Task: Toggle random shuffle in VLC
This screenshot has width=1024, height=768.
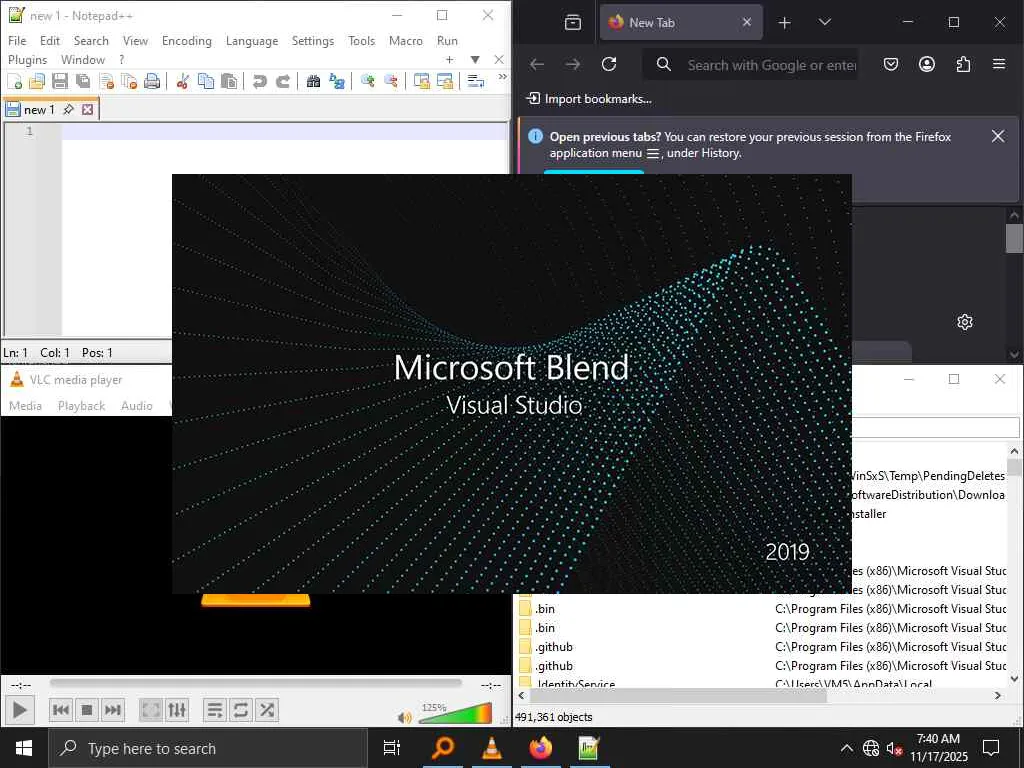Action: coord(266,710)
